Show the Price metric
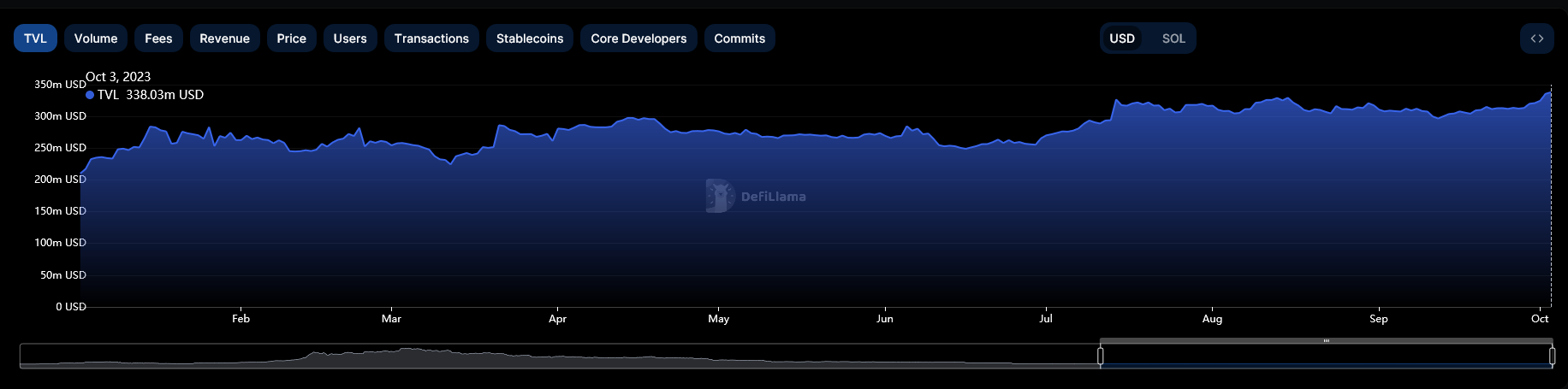Viewport: 1568px width, 389px height. tap(291, 38)
